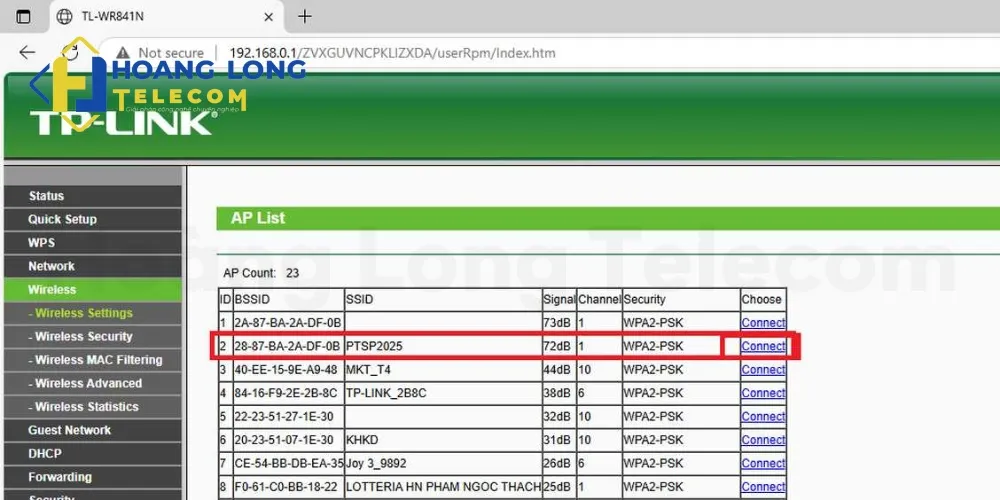Select the TL-WR841N browser tab

click(x=166, y=17)
